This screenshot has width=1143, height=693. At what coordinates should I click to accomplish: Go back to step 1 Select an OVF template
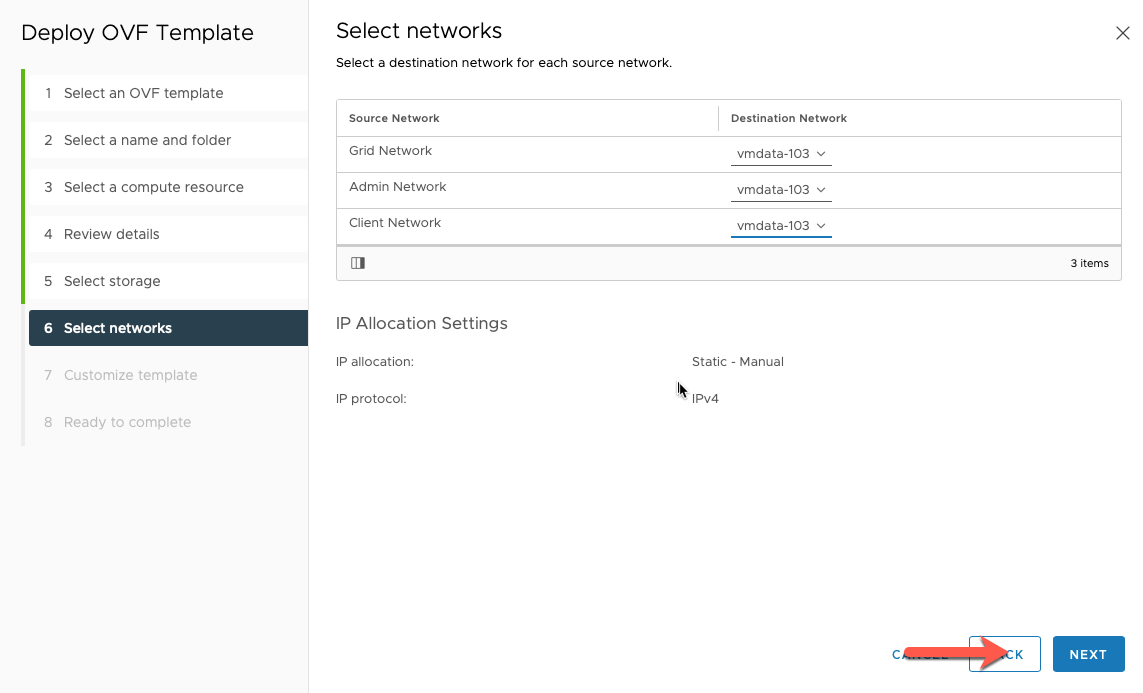click(142, 93)
